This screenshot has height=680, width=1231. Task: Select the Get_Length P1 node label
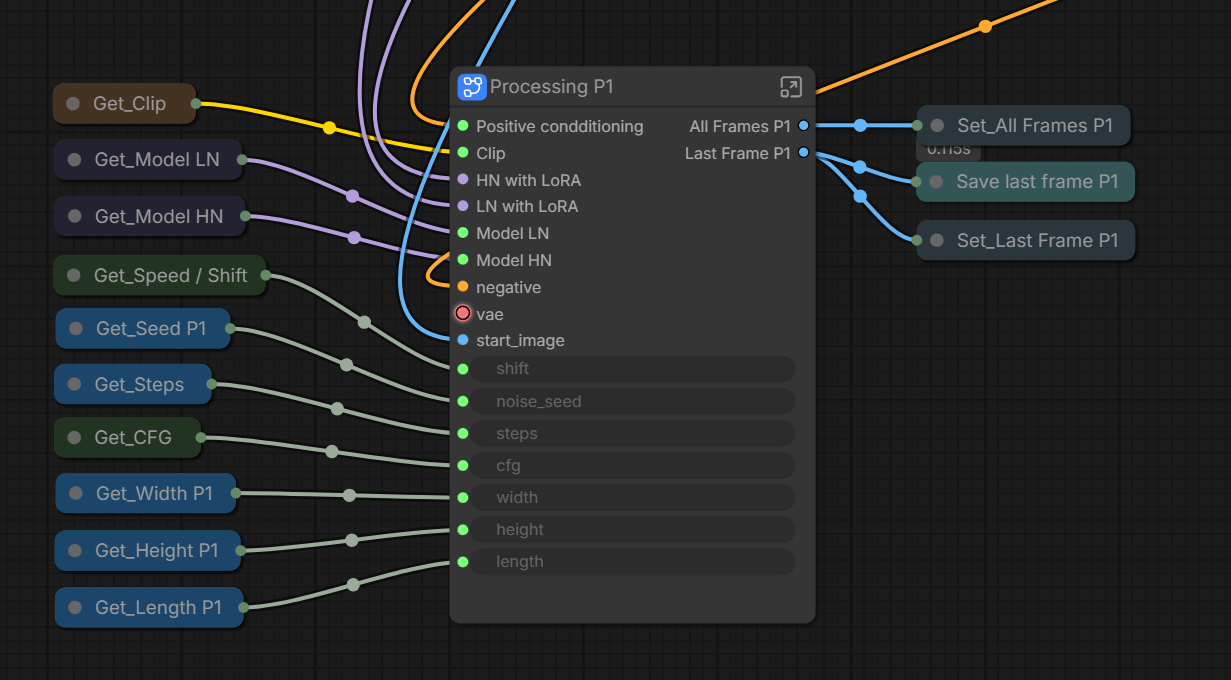158,607
